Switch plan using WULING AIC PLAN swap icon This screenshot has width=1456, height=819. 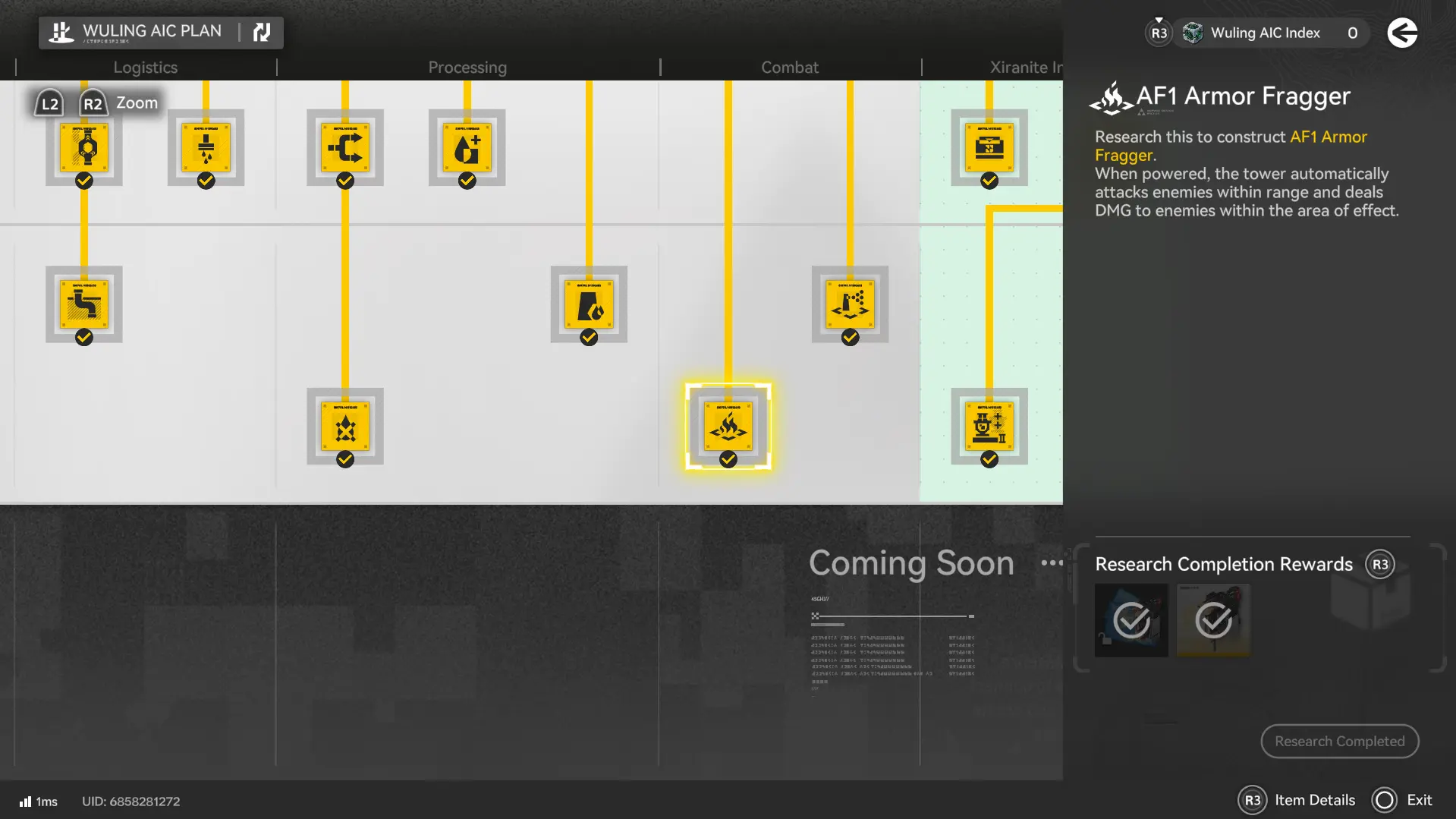point(262,32)
